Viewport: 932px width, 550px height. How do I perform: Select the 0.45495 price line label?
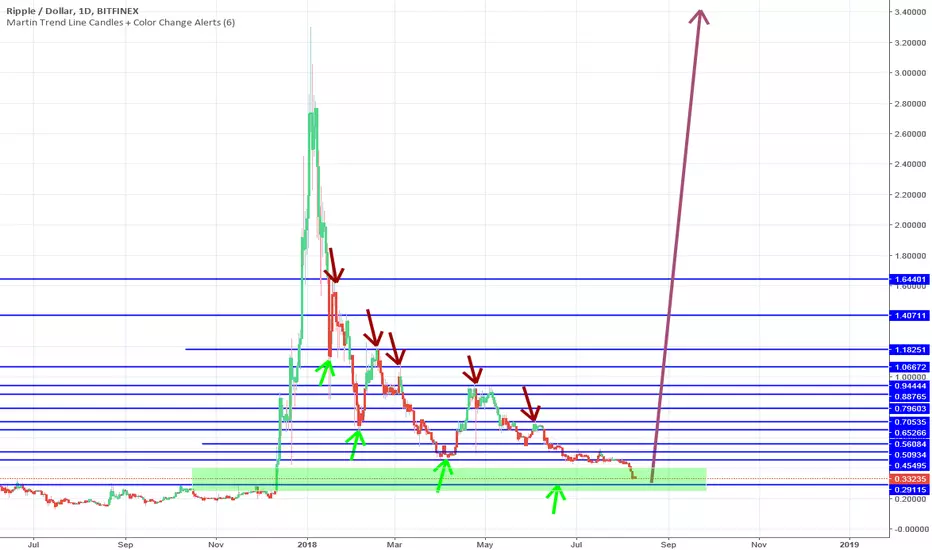pos(908,466)
